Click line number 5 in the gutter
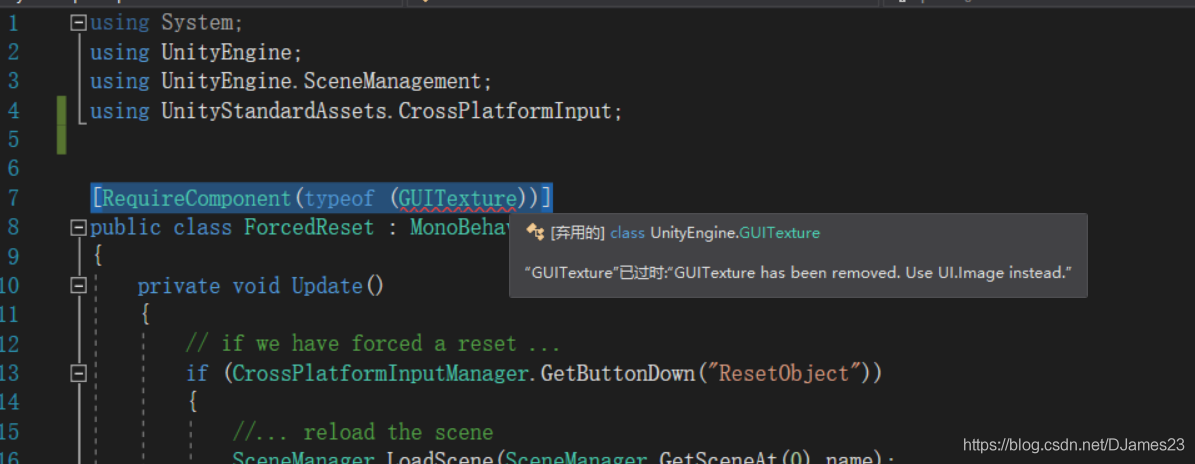1195x464 pixels. coord(12,140)
